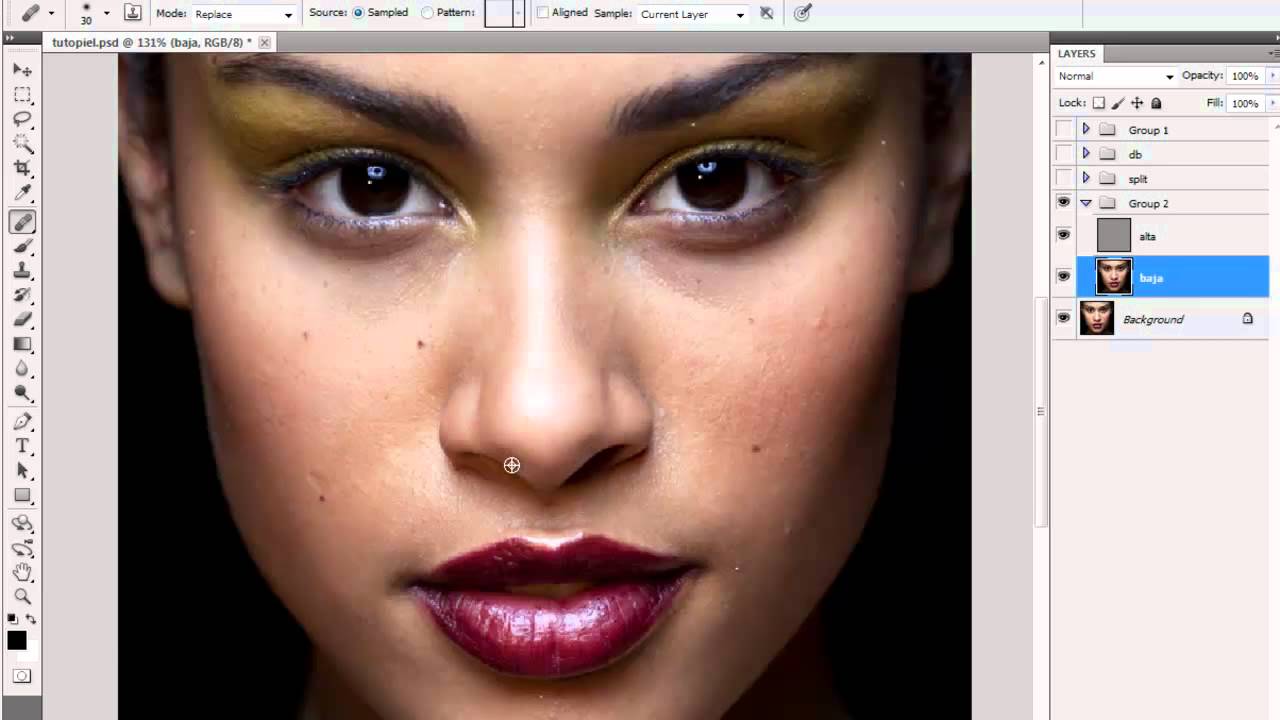This screenshot has height=720, width=1280.
Task: Lock all layer attributes
Action: (x=1156, y=103)
